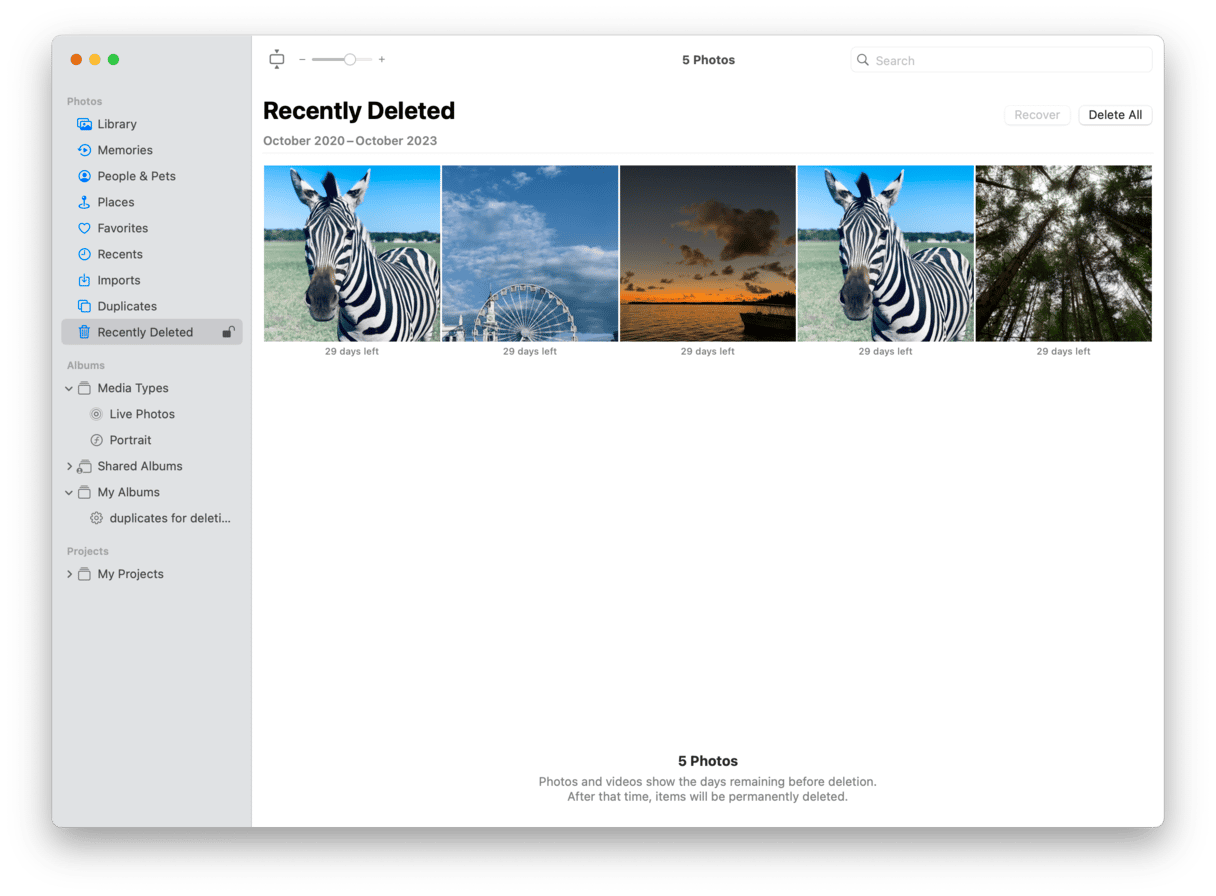1216x896 pixels.
Task: Click the minus zoom out icon
Action: coord(302,60)
